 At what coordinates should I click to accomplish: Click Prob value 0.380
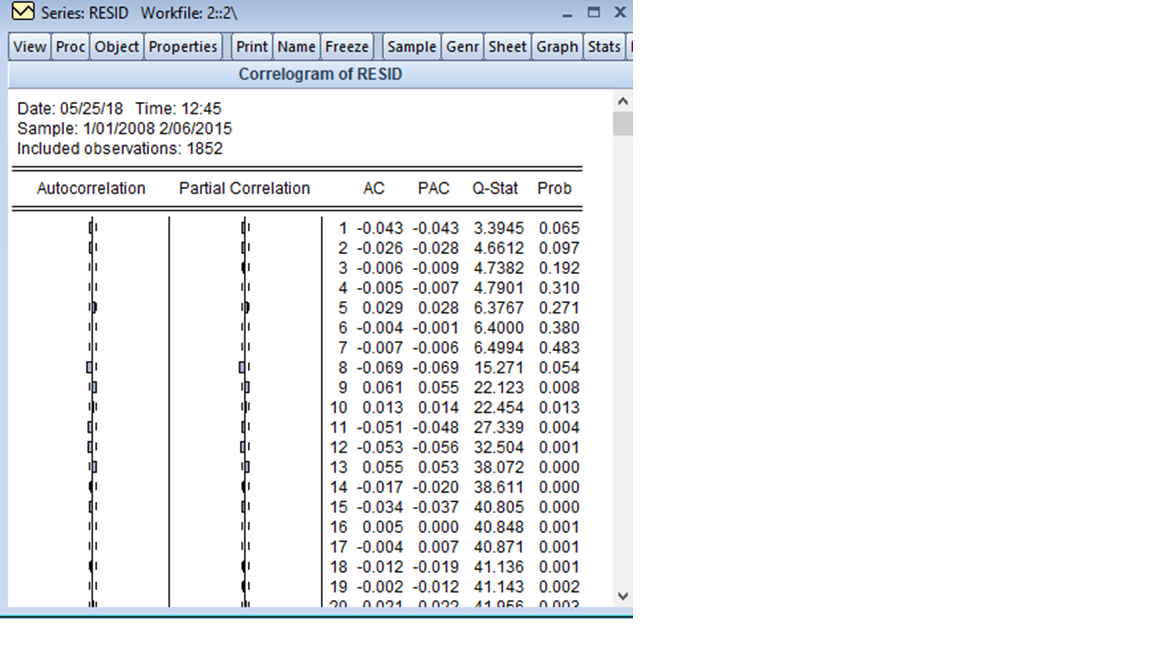tap(559, 328)
